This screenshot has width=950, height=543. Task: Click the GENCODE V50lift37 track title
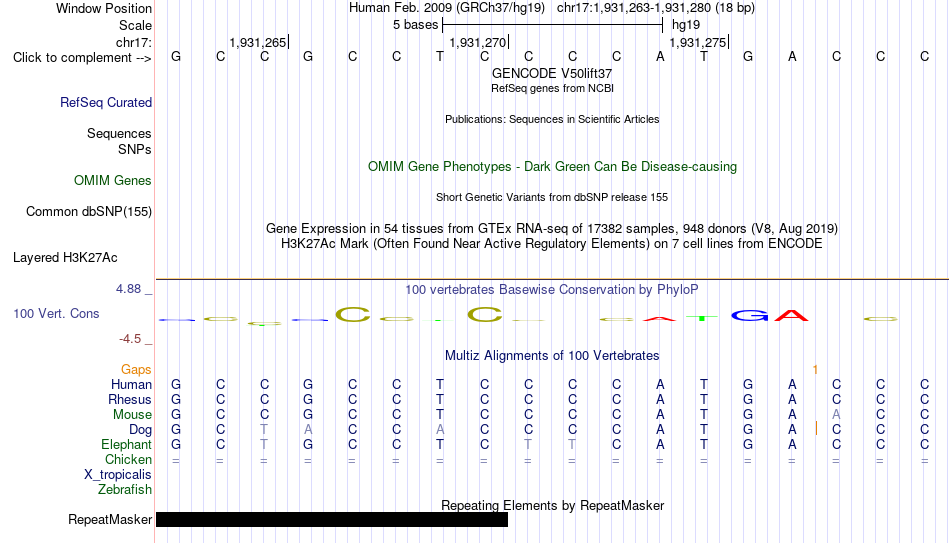(552, 73)
